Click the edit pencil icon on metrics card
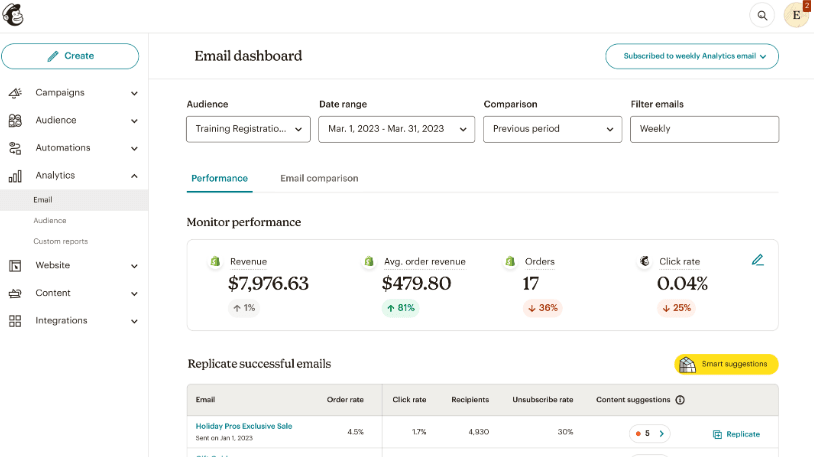The height and width of the screenshot is (457, 814). [757, 260]
